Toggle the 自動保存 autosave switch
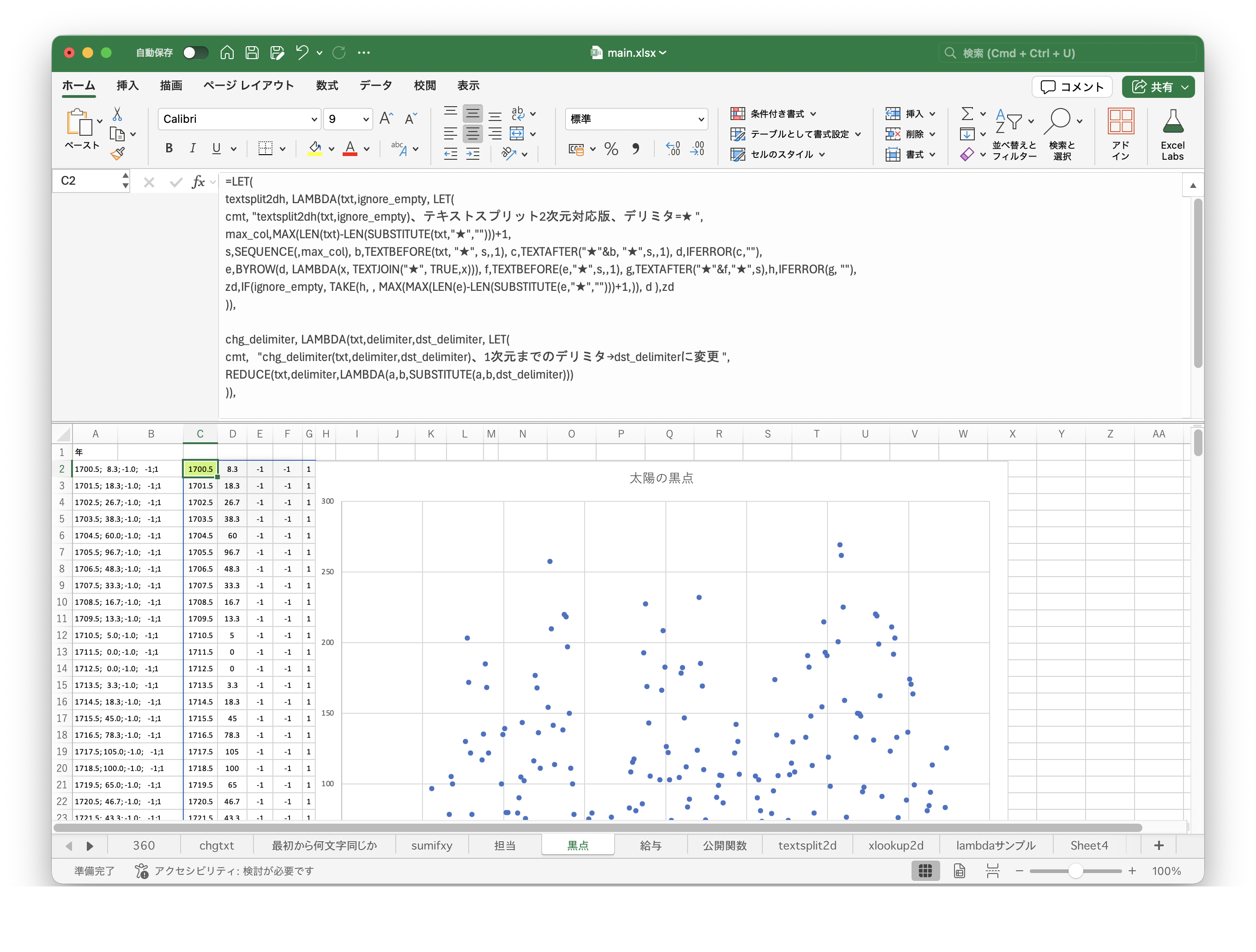Screen dimensions: 1256x952 click(195, 53)
